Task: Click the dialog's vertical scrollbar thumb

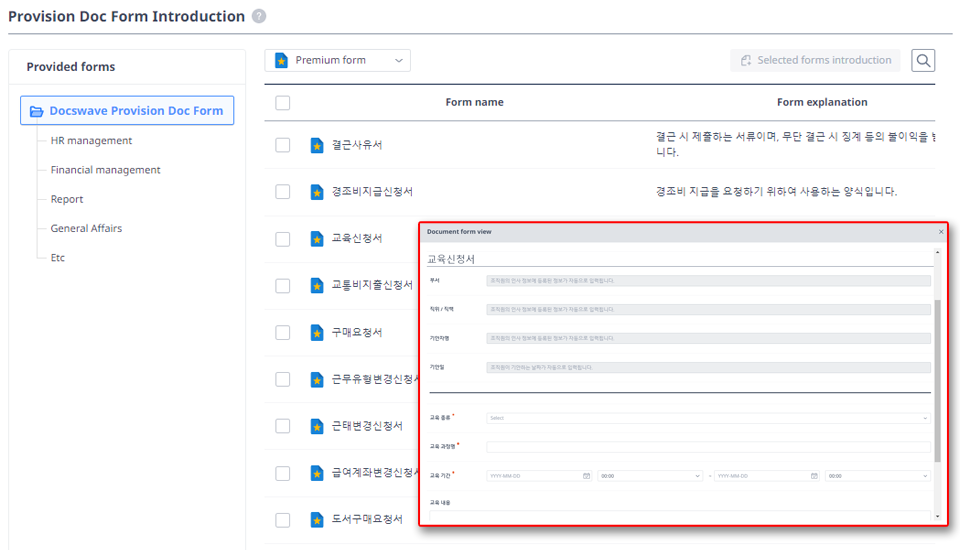Action: click(937, 380)
